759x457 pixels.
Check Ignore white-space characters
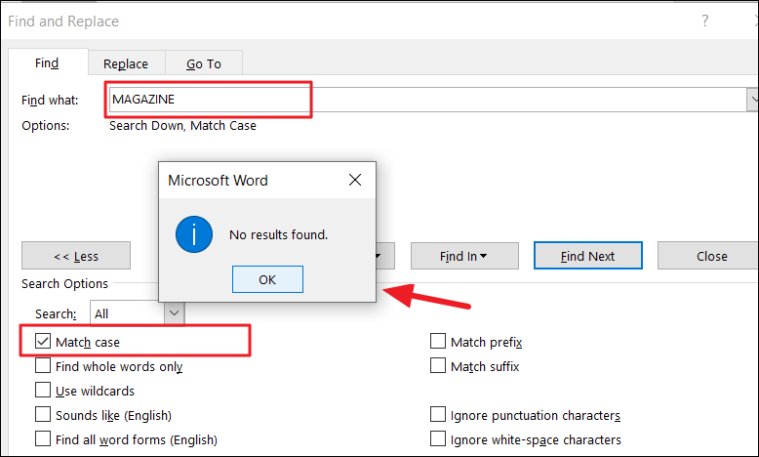tap(438, 438)
